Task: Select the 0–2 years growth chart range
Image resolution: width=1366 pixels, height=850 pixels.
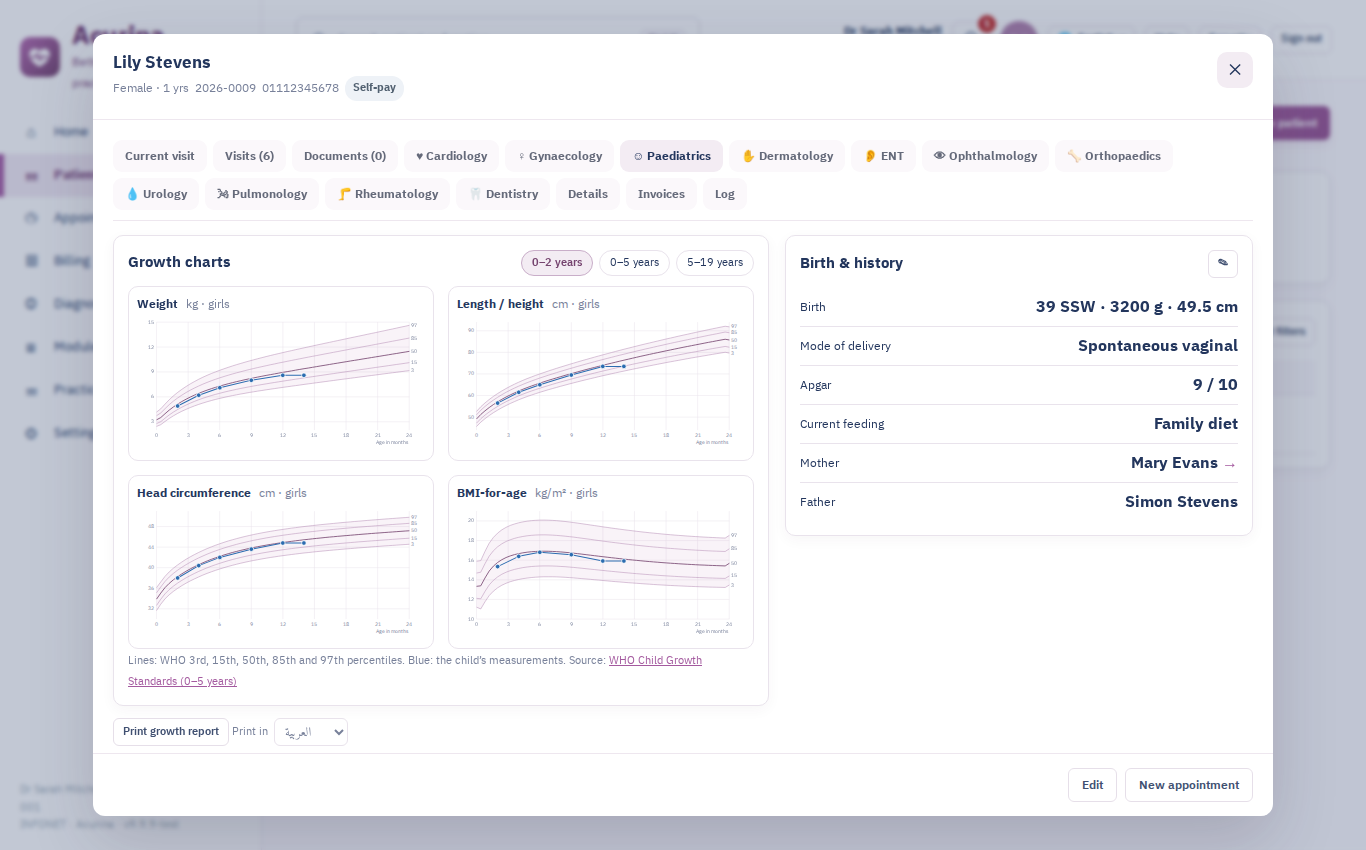Action: coord(557,263)
